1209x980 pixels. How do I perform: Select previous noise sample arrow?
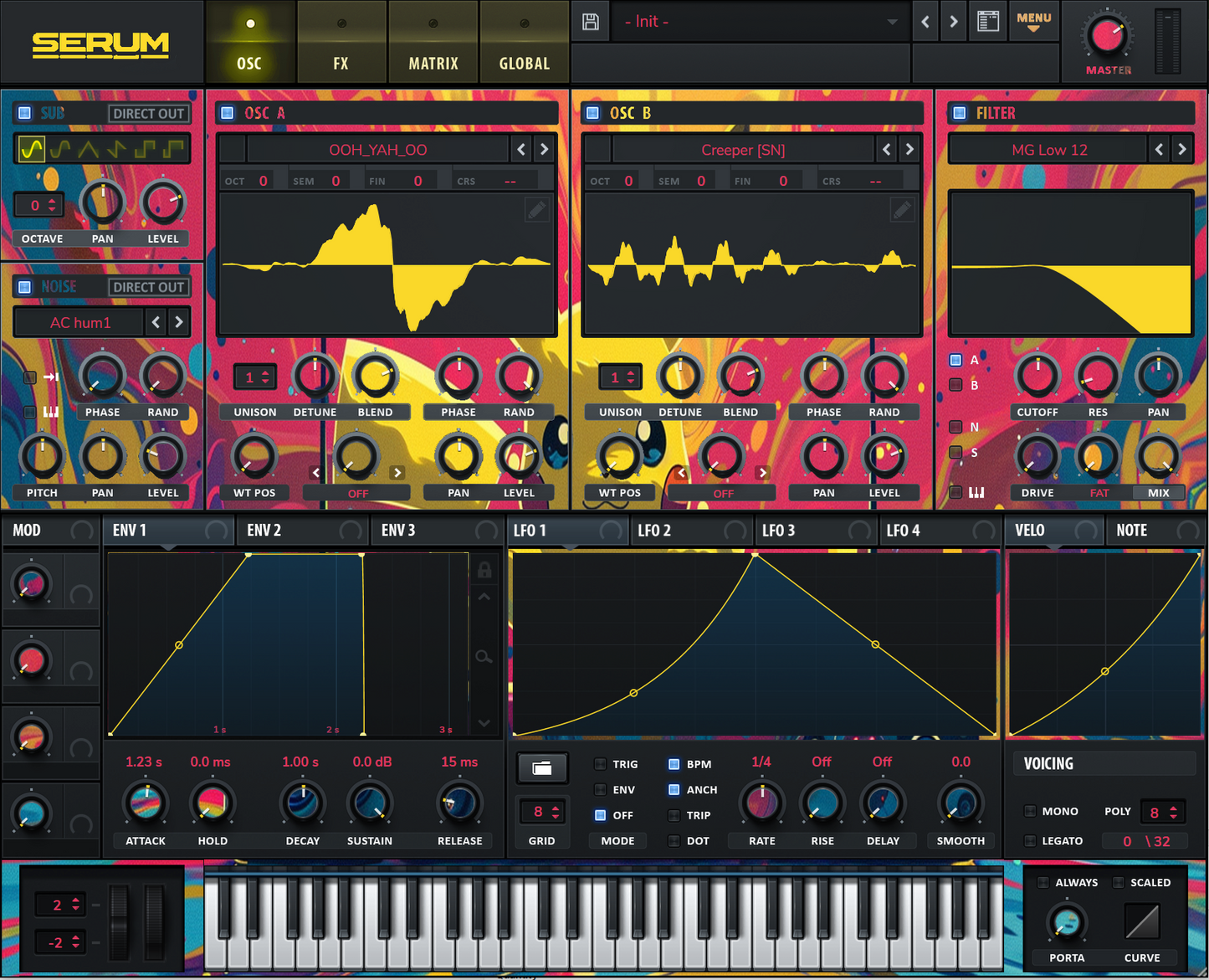click(156, 322)
